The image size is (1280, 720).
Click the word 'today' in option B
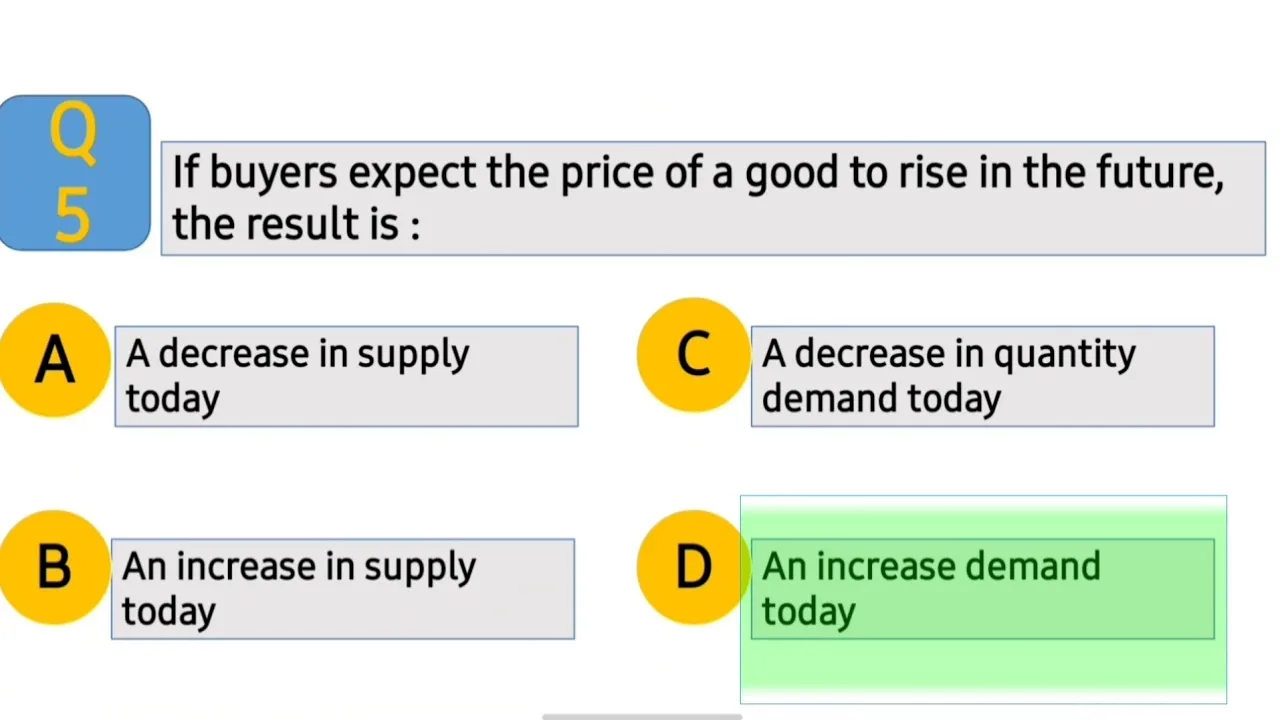[168, 612]
